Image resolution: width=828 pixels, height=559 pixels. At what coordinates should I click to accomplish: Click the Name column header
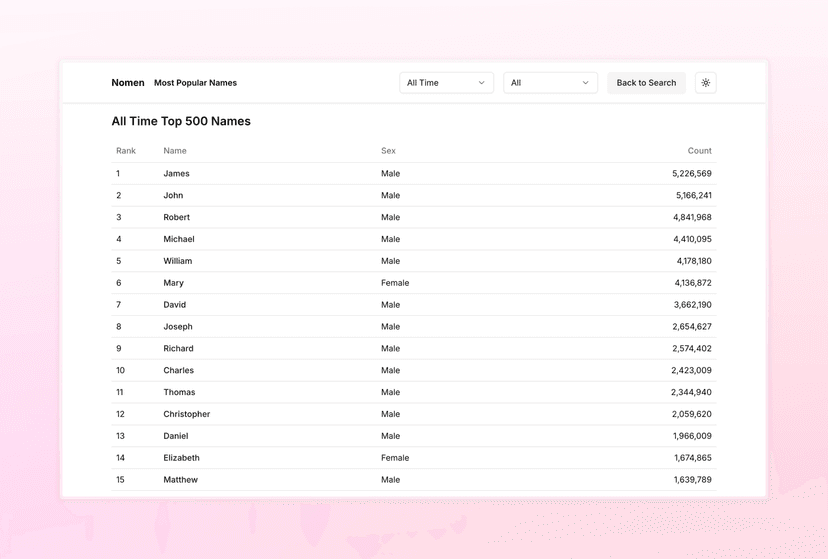point(175,151)
